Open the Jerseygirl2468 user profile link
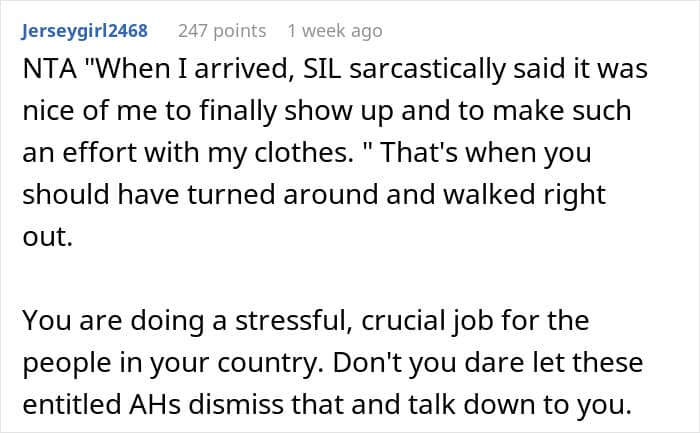Image resolution: width=700 pixels, height=433 pixels. tap(84, 31)
